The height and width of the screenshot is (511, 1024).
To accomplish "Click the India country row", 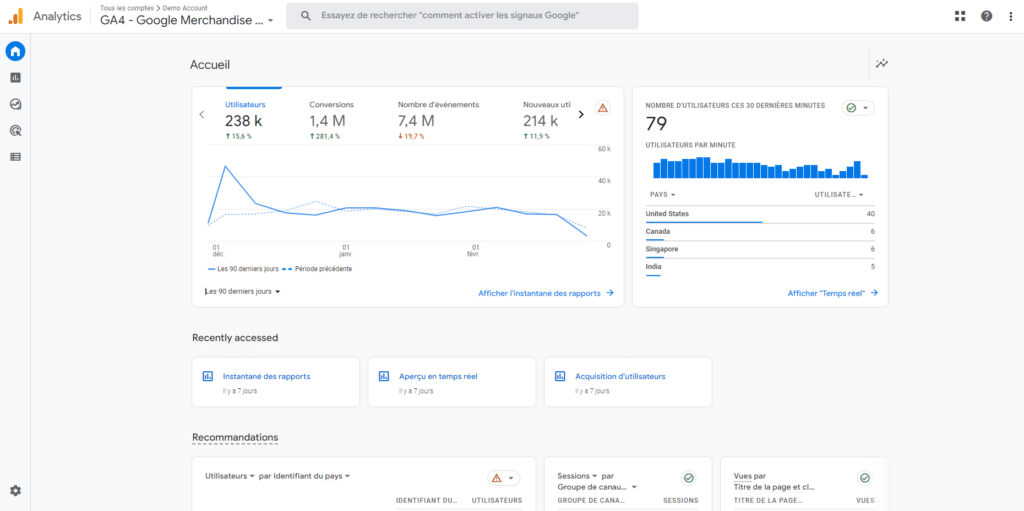I will 760,267.
